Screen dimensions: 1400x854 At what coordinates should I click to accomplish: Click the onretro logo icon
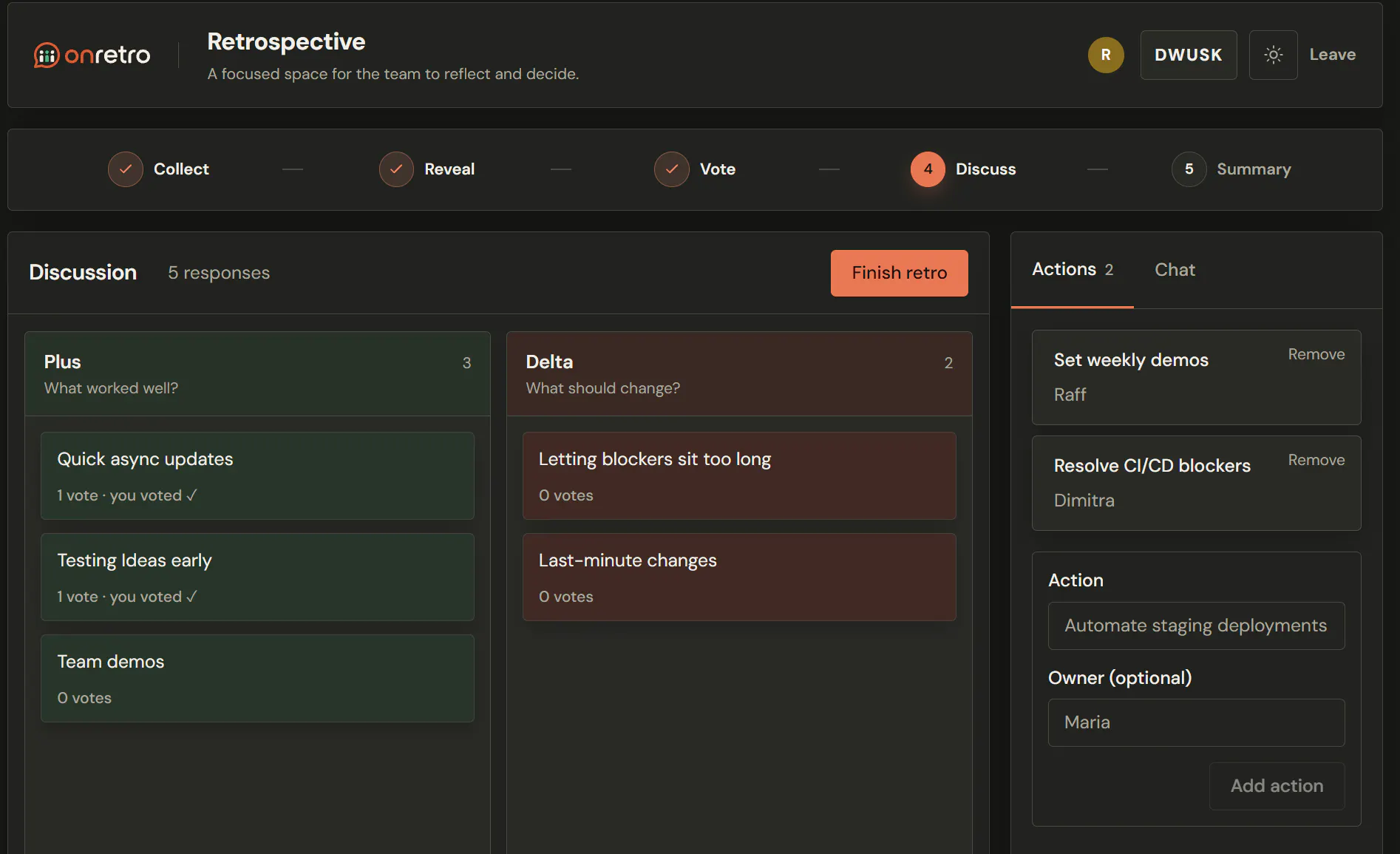(x=47, y=55)
